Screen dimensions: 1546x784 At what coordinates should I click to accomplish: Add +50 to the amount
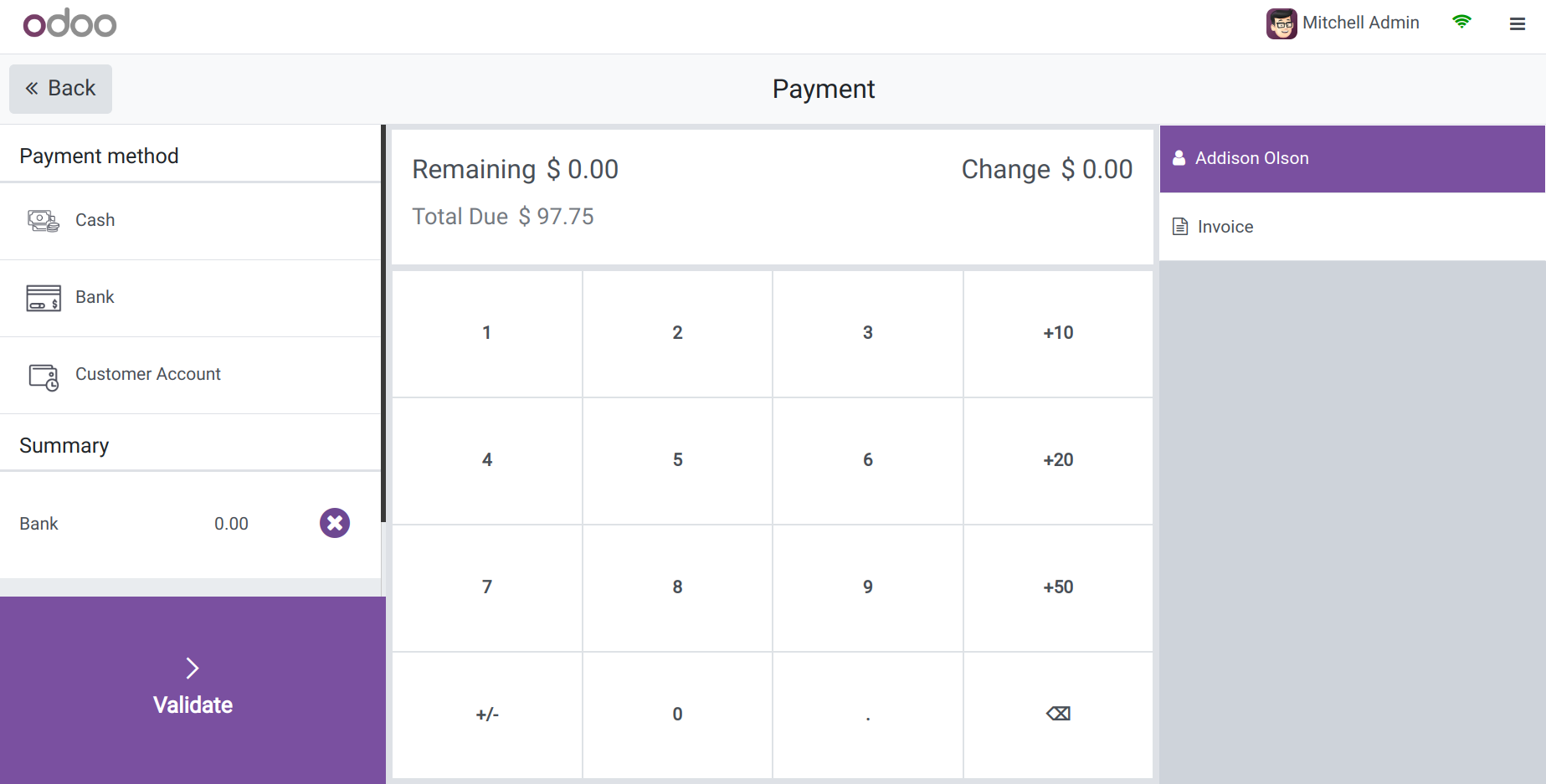(x=1058, y=587)
